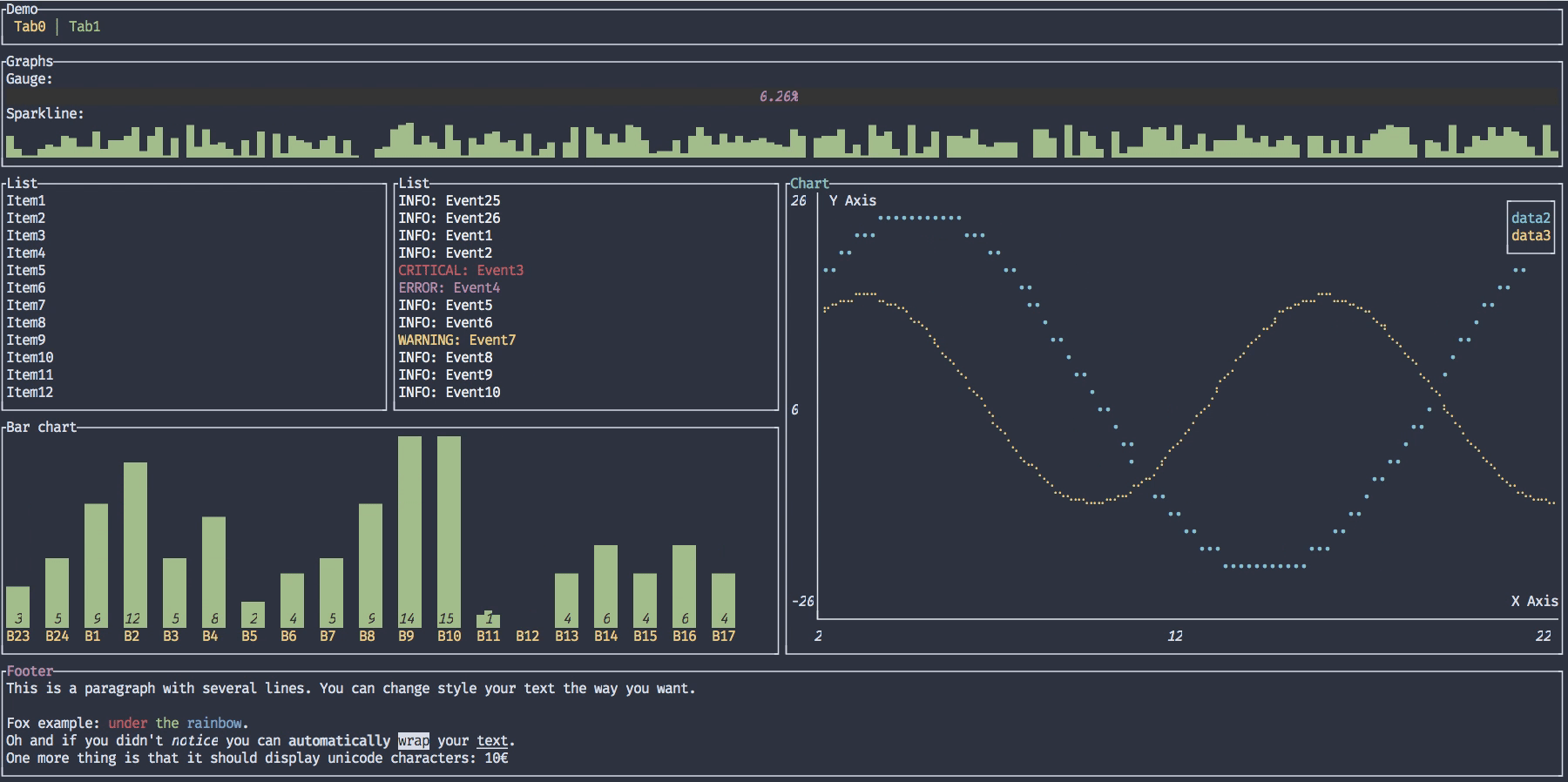This screenshot has width=1568, height=782.
Task: Click the B14 bar label
Action: (606, 637)
